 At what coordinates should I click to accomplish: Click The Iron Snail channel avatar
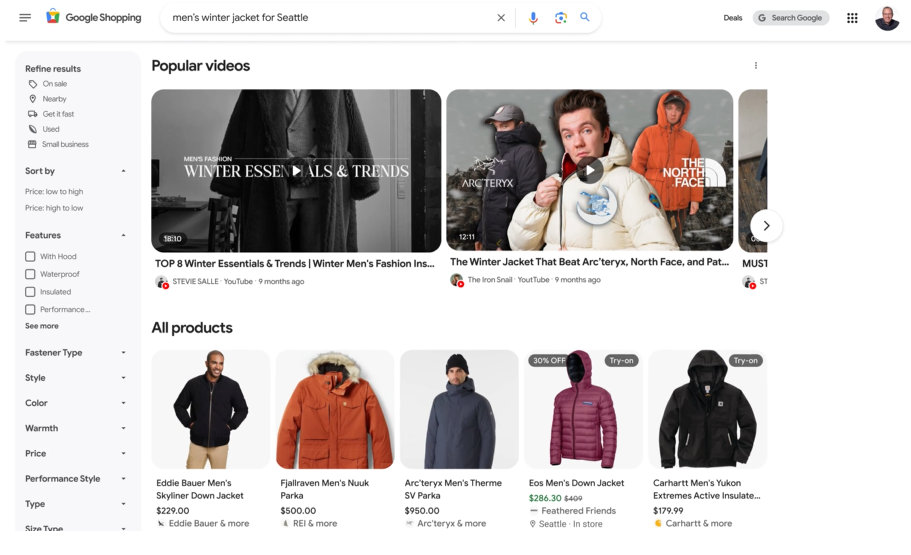[x=457, y=280]
